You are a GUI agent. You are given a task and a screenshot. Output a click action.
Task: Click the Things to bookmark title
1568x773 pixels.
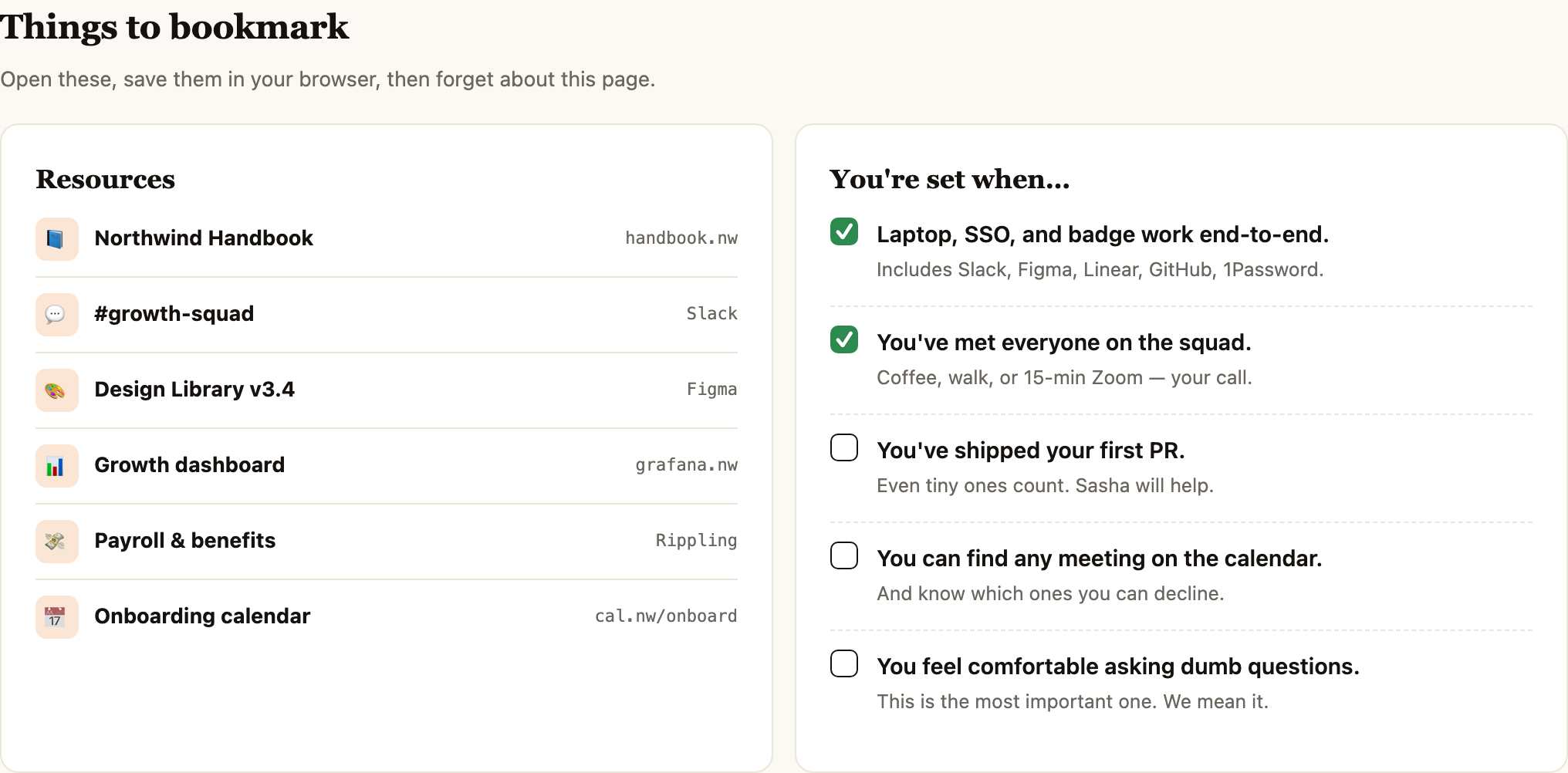click(x=174, y=27)
